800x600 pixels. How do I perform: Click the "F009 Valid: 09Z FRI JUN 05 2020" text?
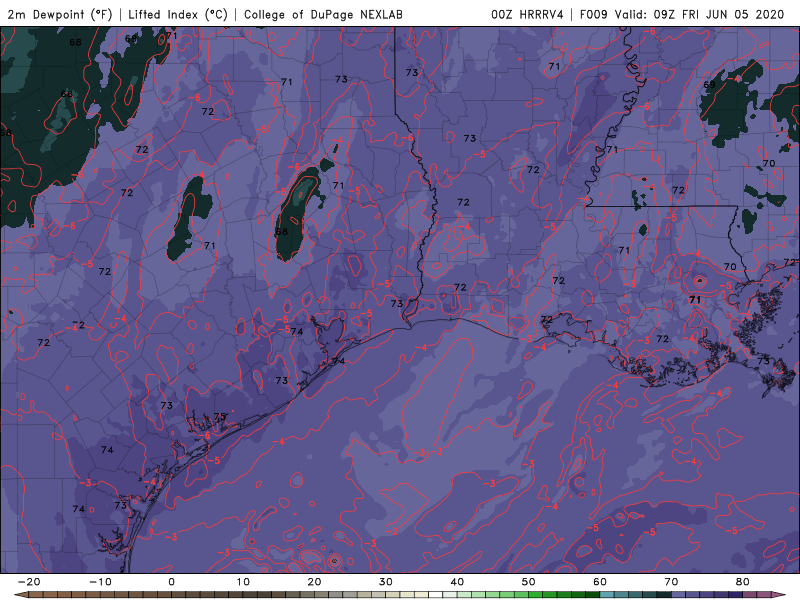pyautogui.click(x=682, y=14)
